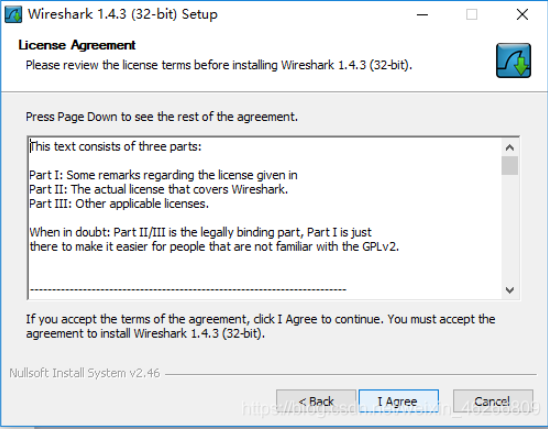Click the 'Wireshark 1.4.3 (32-bit) Setup' title text

pos(123,14)
